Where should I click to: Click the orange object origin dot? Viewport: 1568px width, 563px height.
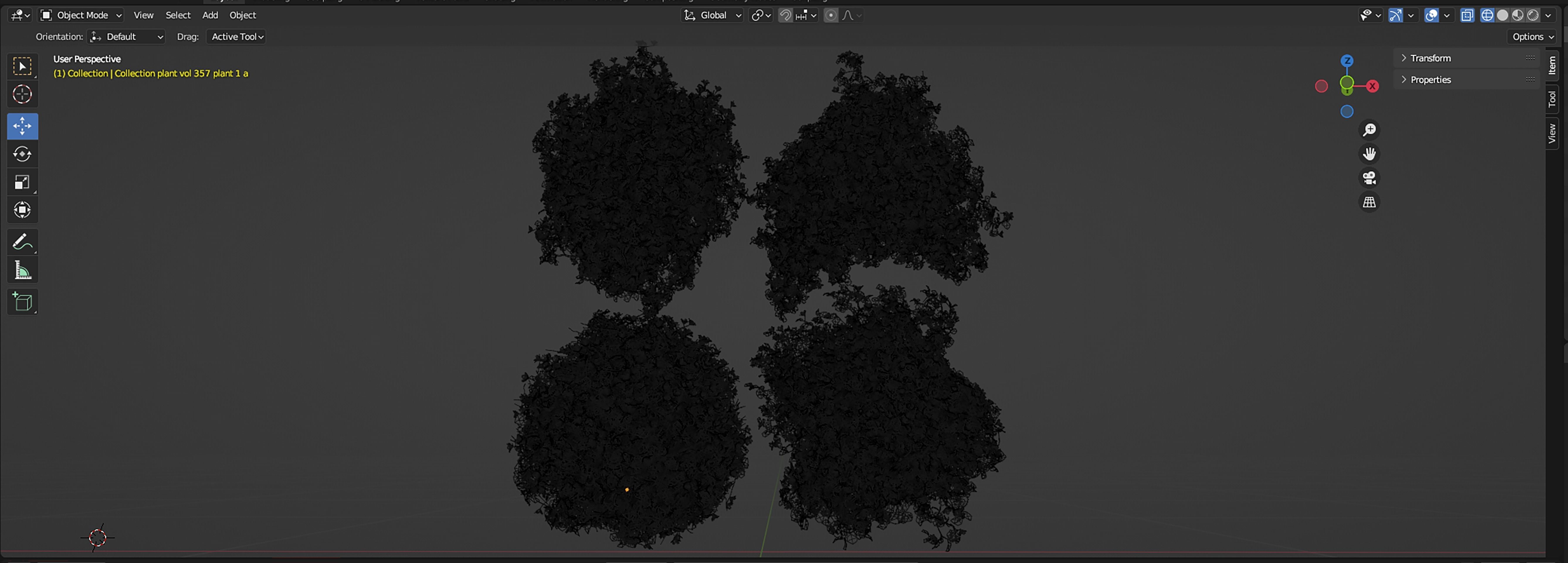tap(626, 489)
